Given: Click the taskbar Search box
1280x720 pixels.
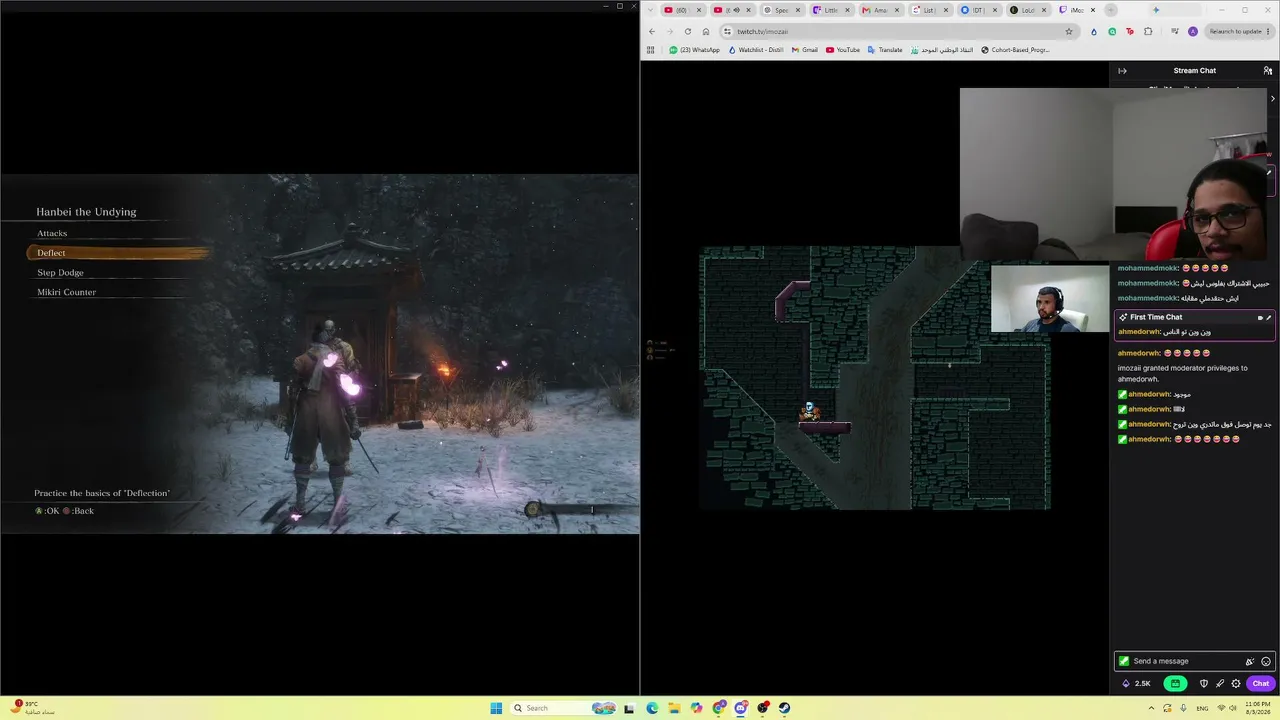Looking at the screenshot, I should (563, 708).
